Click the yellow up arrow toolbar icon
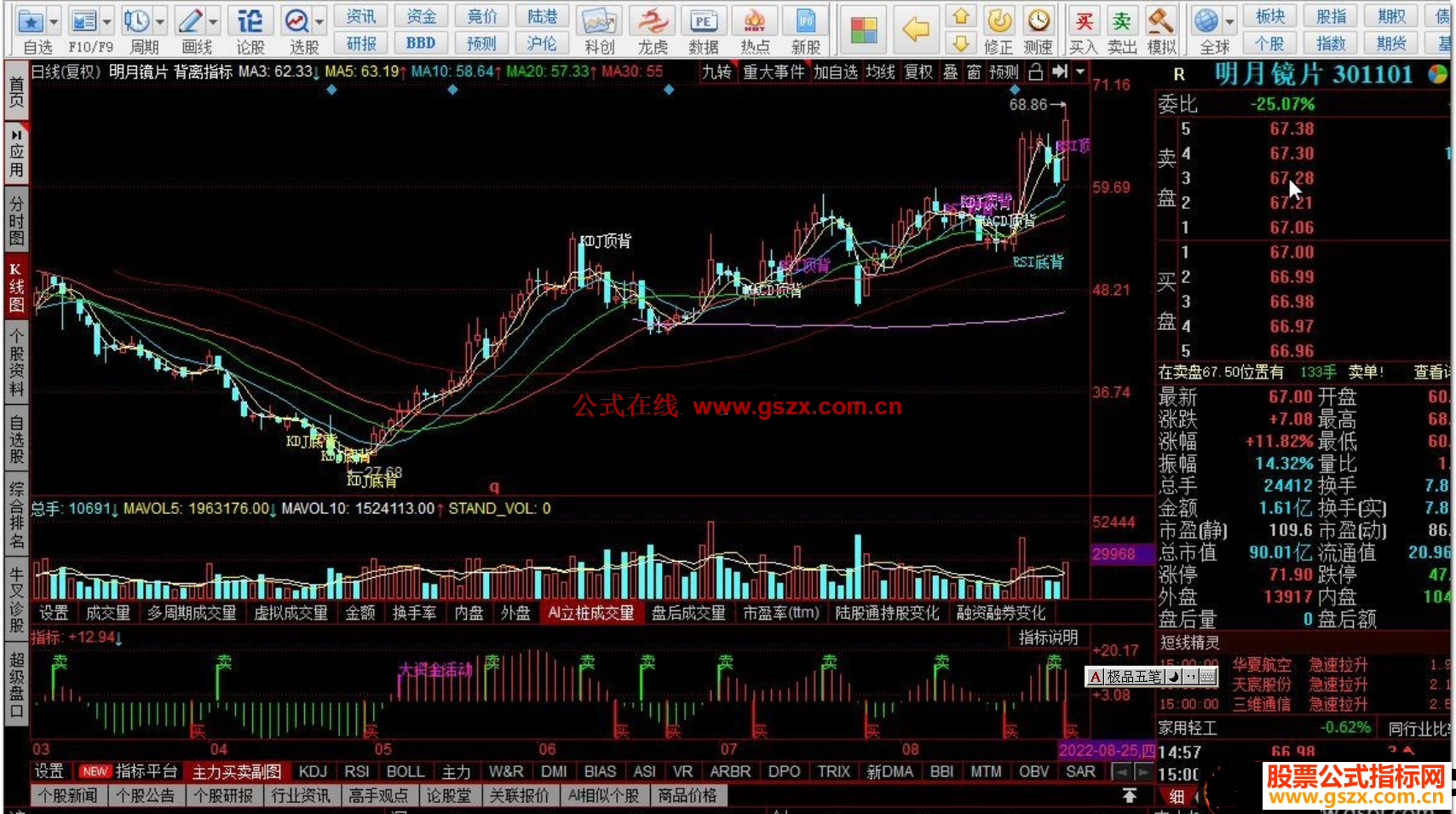Screen dimensions: 1456x814 [x=961, y=17]
